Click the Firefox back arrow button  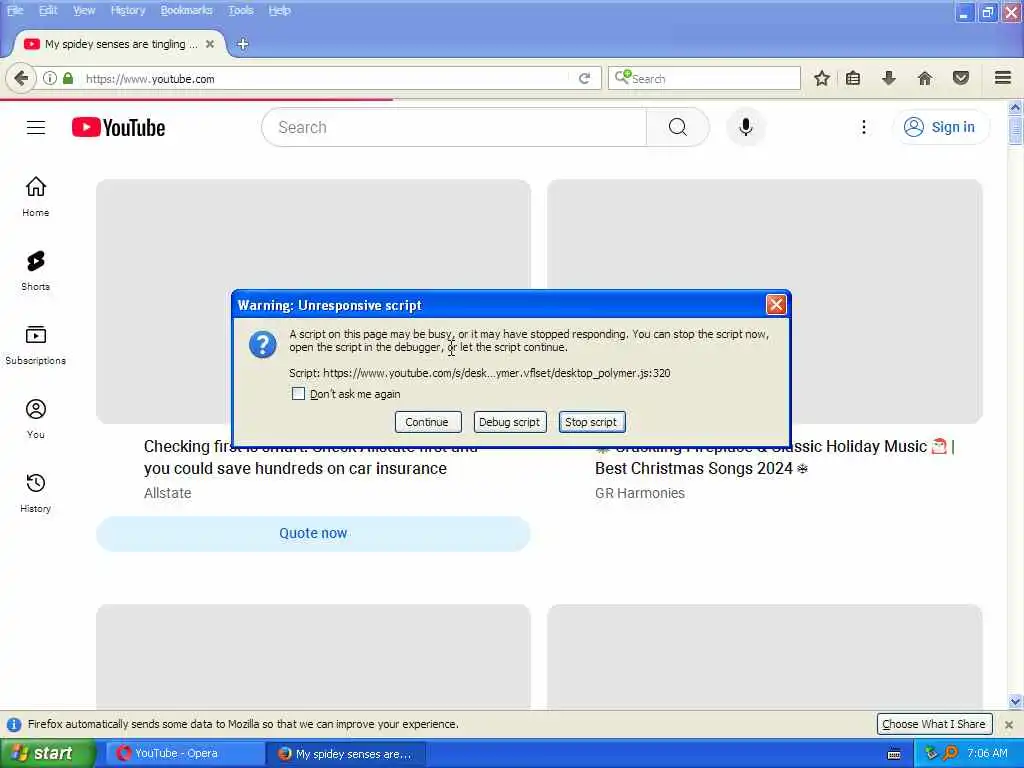pos(20,78)
